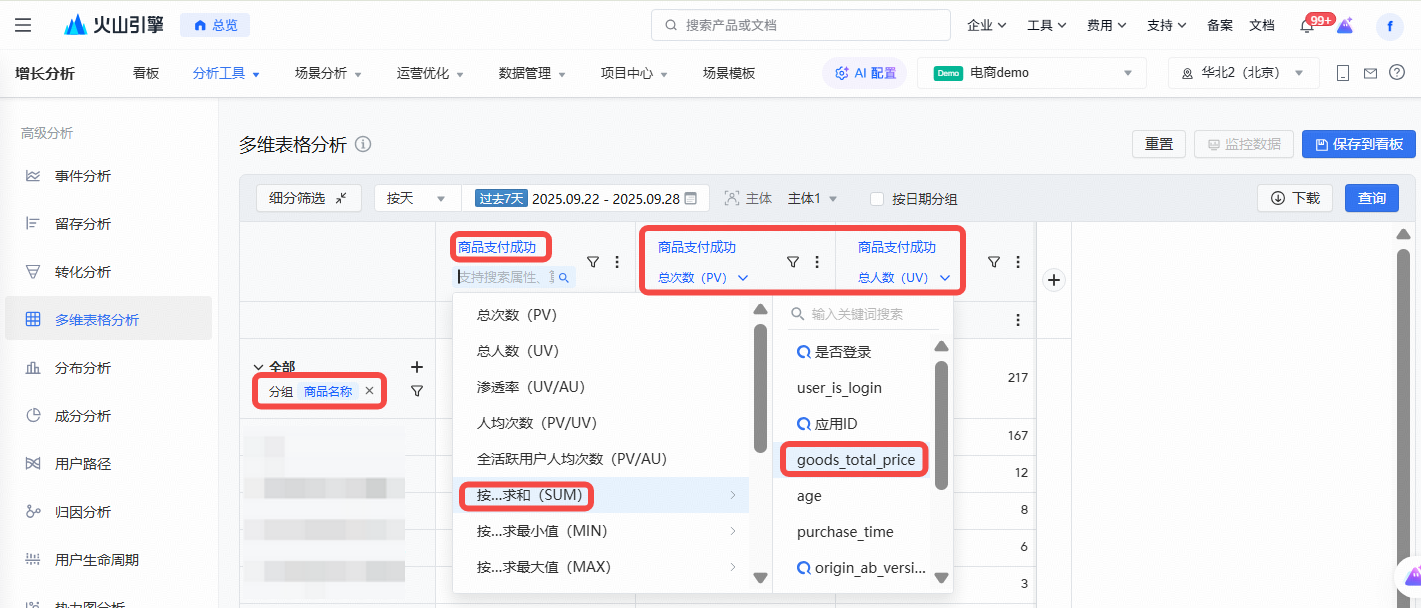This screenshot has height=608, width=1421.
Task: Click the plus icon beside 全部 row
Action: click(x=418, y=367)
